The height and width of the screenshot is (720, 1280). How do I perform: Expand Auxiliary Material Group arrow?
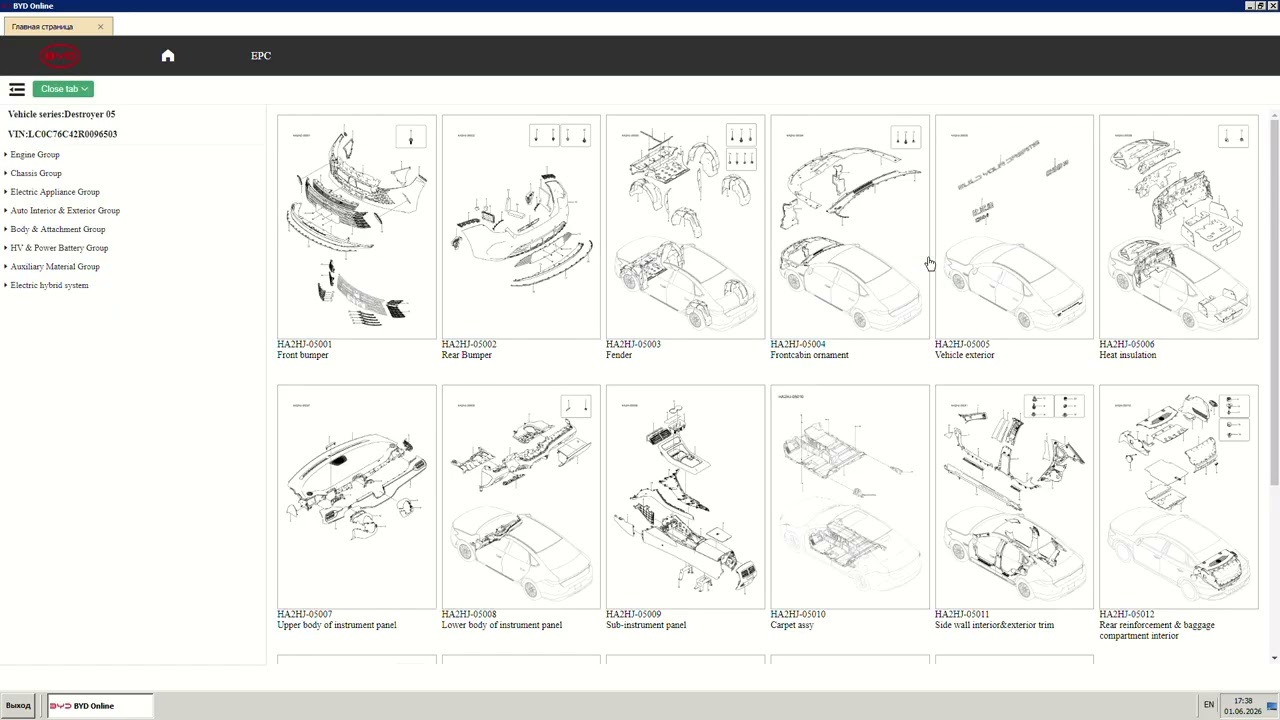[x=6, y=267]
